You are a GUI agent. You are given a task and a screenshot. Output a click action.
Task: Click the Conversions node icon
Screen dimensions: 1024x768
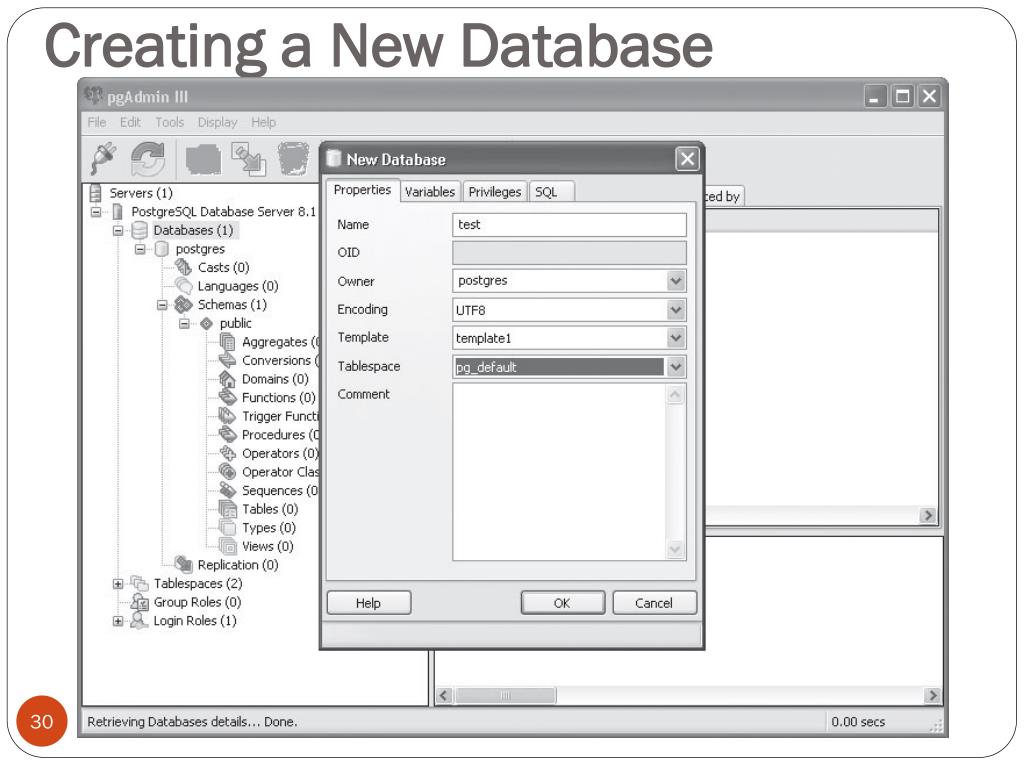[x=227, y=360]
